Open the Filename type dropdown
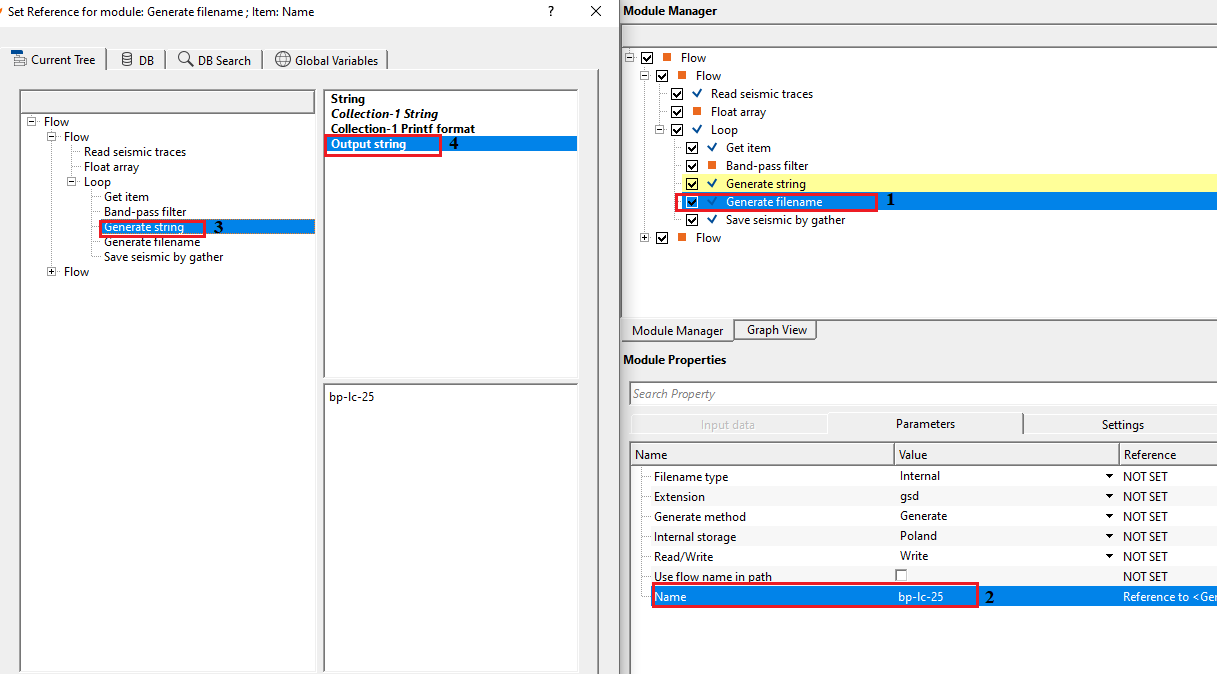Viewport: 1217px width, 674px height. click(x=1108, y=477)
